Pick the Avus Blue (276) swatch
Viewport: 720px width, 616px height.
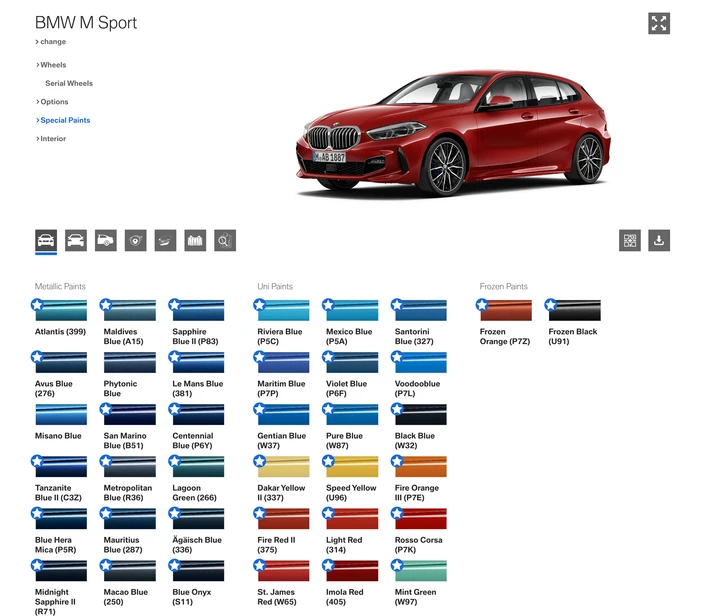(61, 362)
